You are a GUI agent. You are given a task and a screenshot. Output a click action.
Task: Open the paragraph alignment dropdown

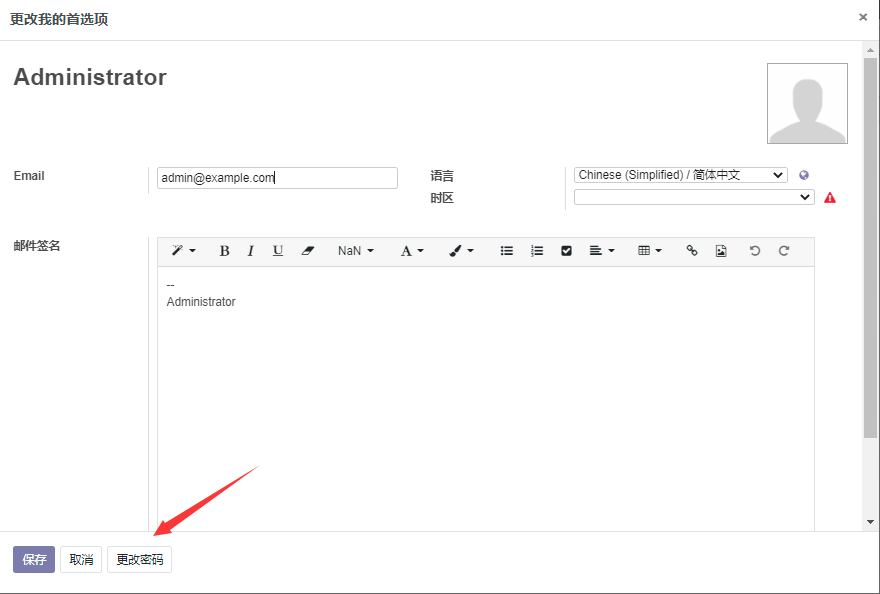[x=602, y=251]
